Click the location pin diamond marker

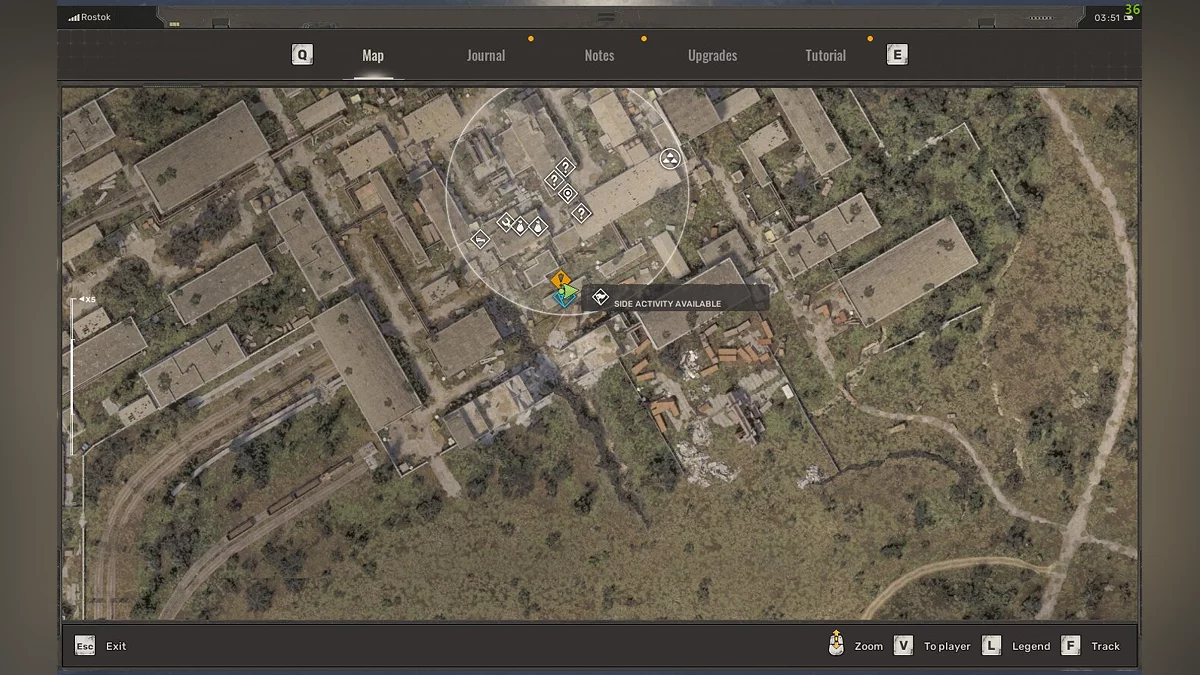567,194
